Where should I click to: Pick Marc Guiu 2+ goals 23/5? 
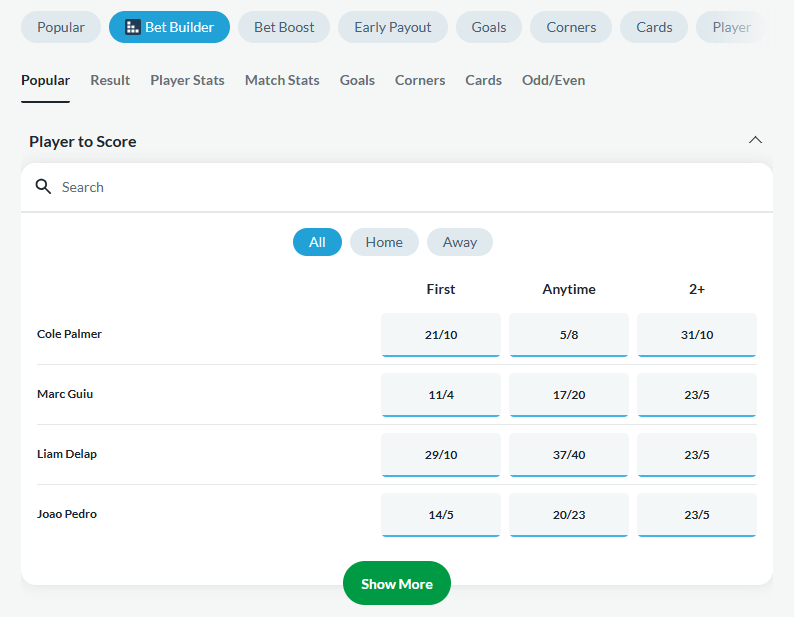[x=697, y=395]
